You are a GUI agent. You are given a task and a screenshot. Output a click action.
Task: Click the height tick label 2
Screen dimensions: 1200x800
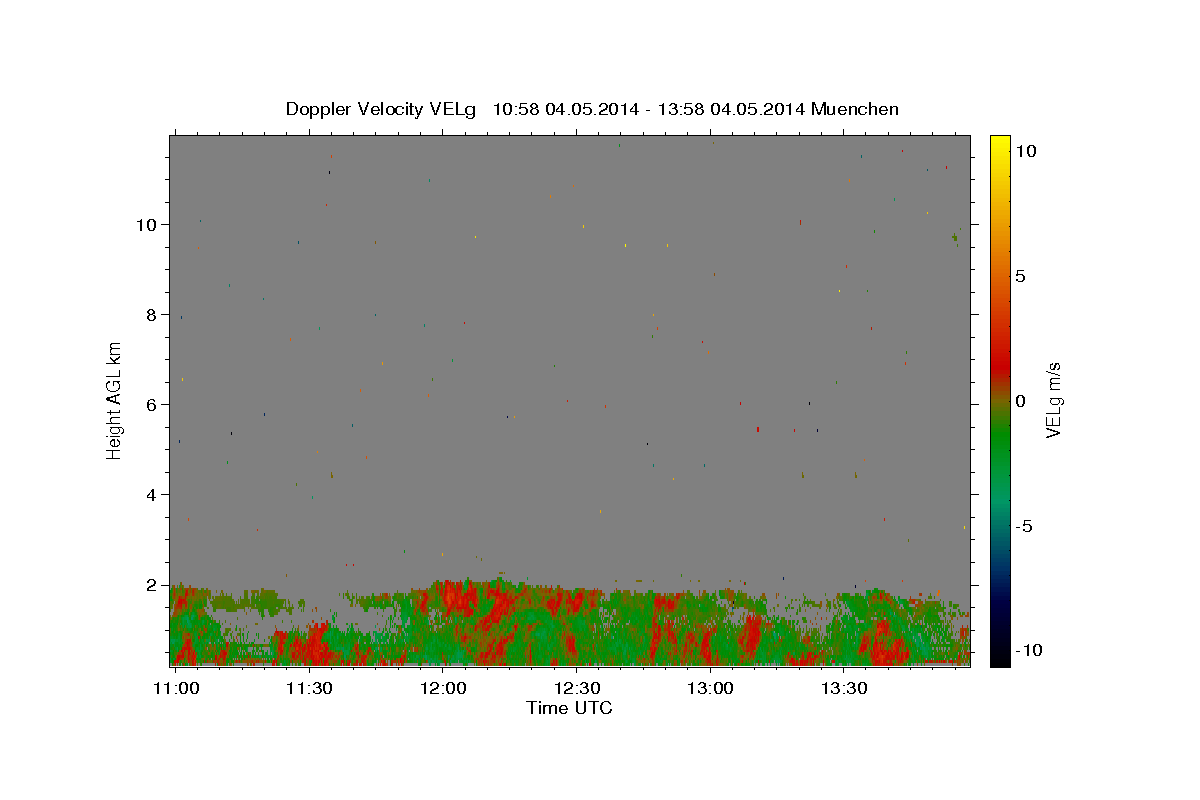[x=152, y=585]
